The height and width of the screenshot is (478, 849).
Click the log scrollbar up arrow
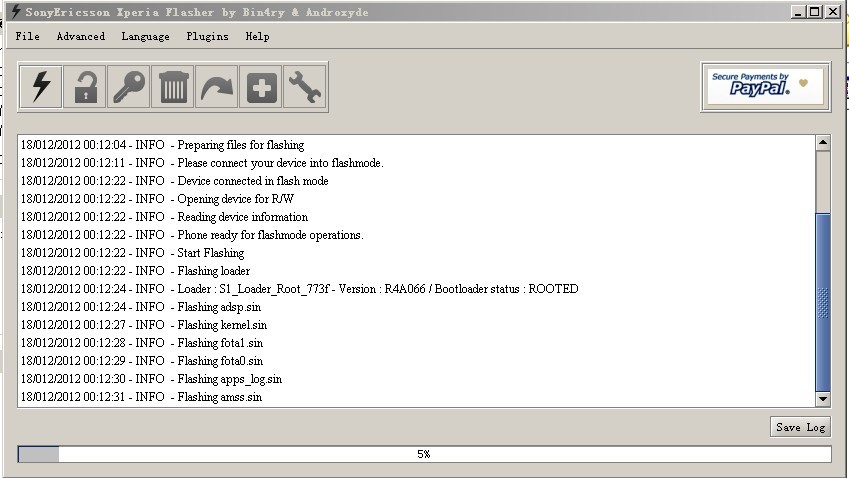(x=823, y=143)
